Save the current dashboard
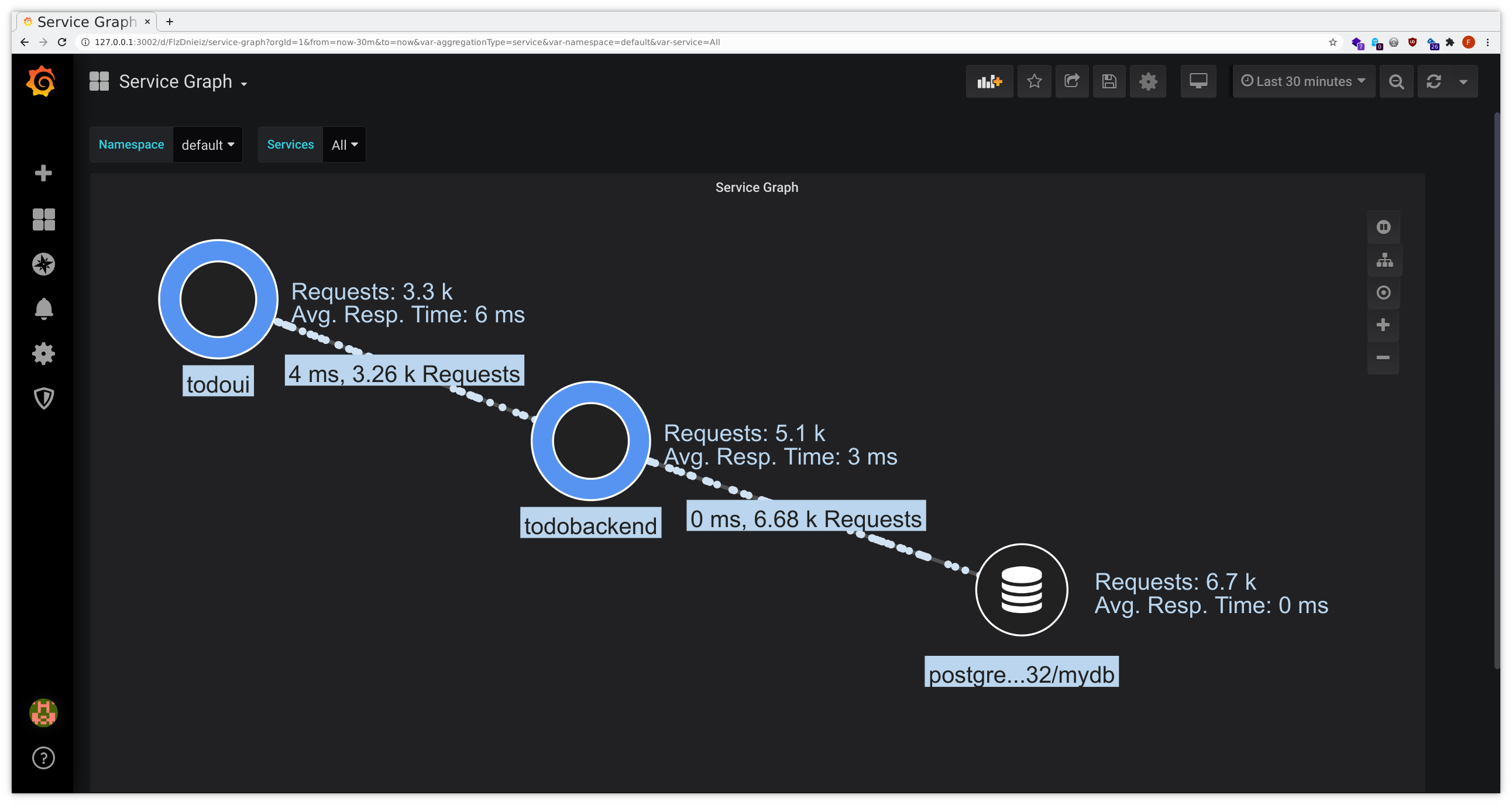The image size is (1512, 805). (x=1109, y=81)
